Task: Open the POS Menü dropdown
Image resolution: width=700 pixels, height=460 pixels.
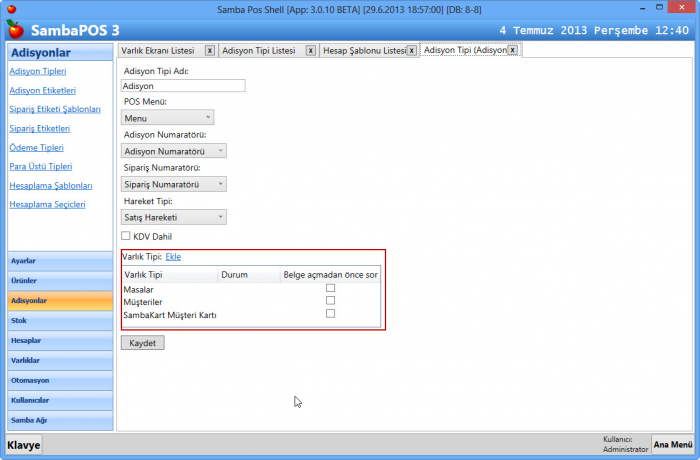Action: click(167, 118)
